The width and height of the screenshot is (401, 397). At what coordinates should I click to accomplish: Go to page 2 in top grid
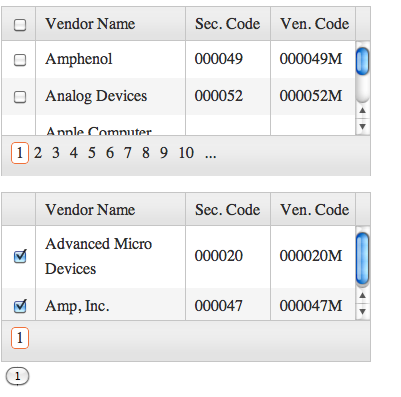point(38,153)
